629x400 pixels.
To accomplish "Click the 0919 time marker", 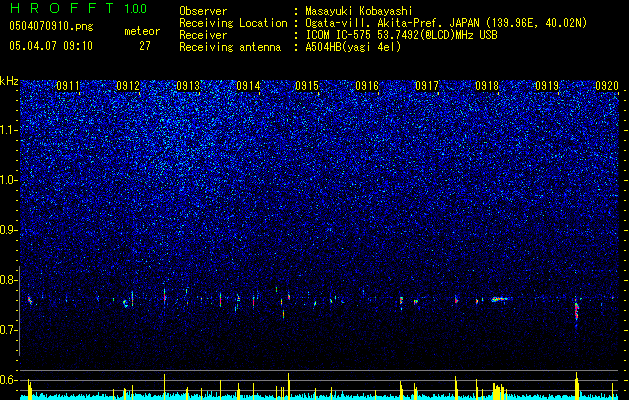I will tap(547, 86).
